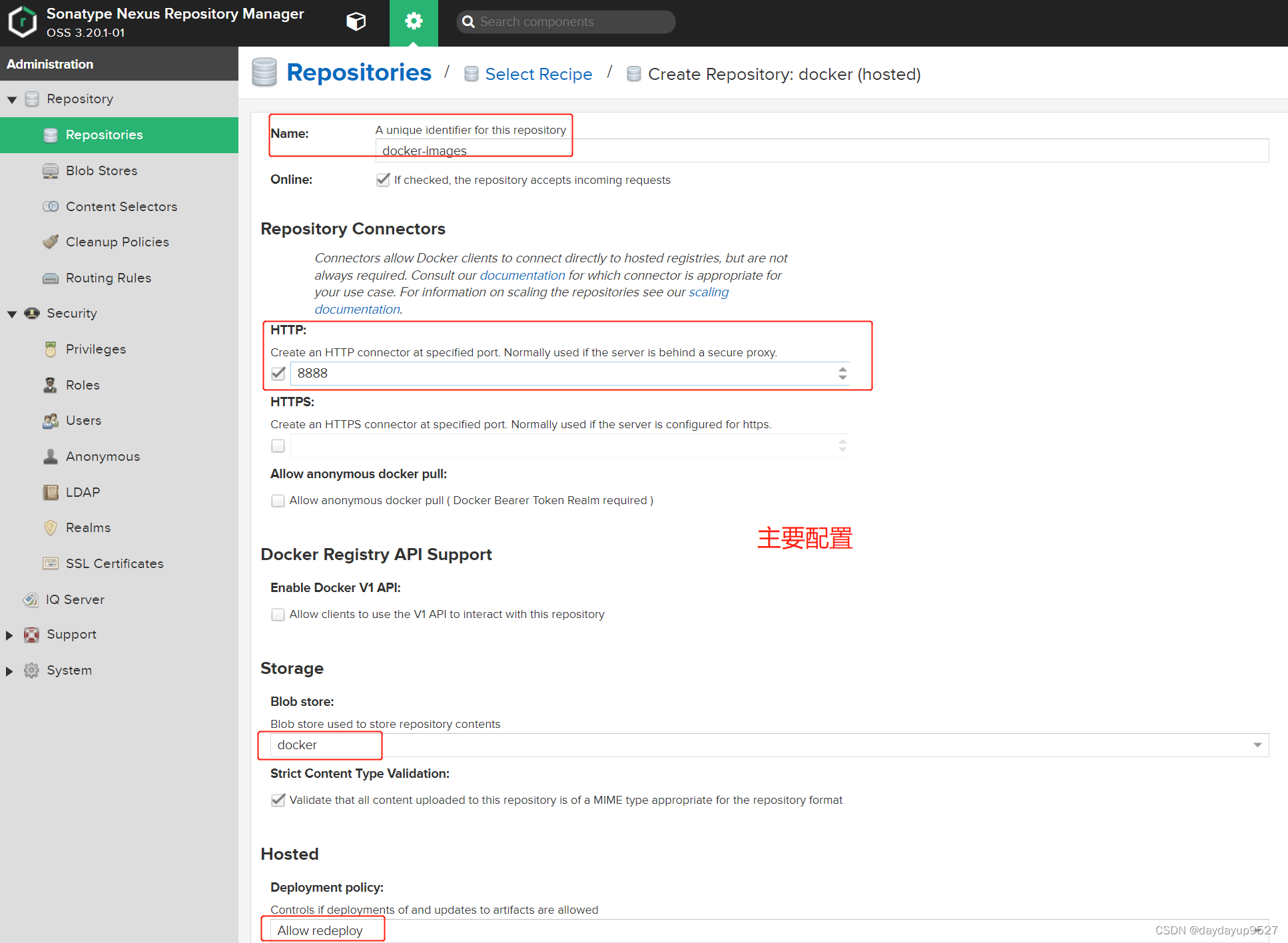Select Realms shield item

pos(88,527)
